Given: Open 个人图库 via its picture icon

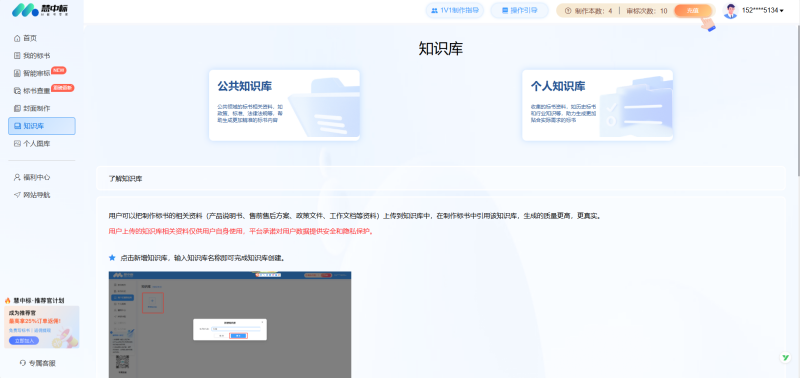Looking at the screenshot, I should (17, 144).
